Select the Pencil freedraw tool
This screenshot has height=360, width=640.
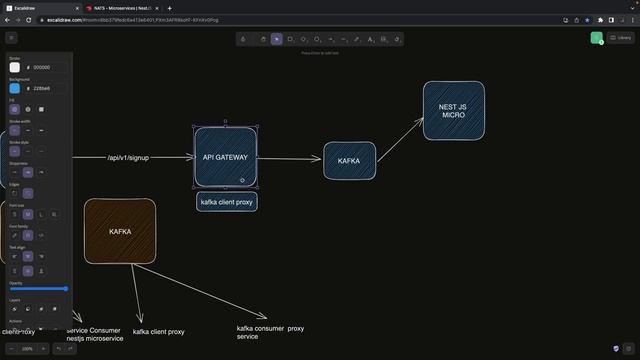pos(357,39)
